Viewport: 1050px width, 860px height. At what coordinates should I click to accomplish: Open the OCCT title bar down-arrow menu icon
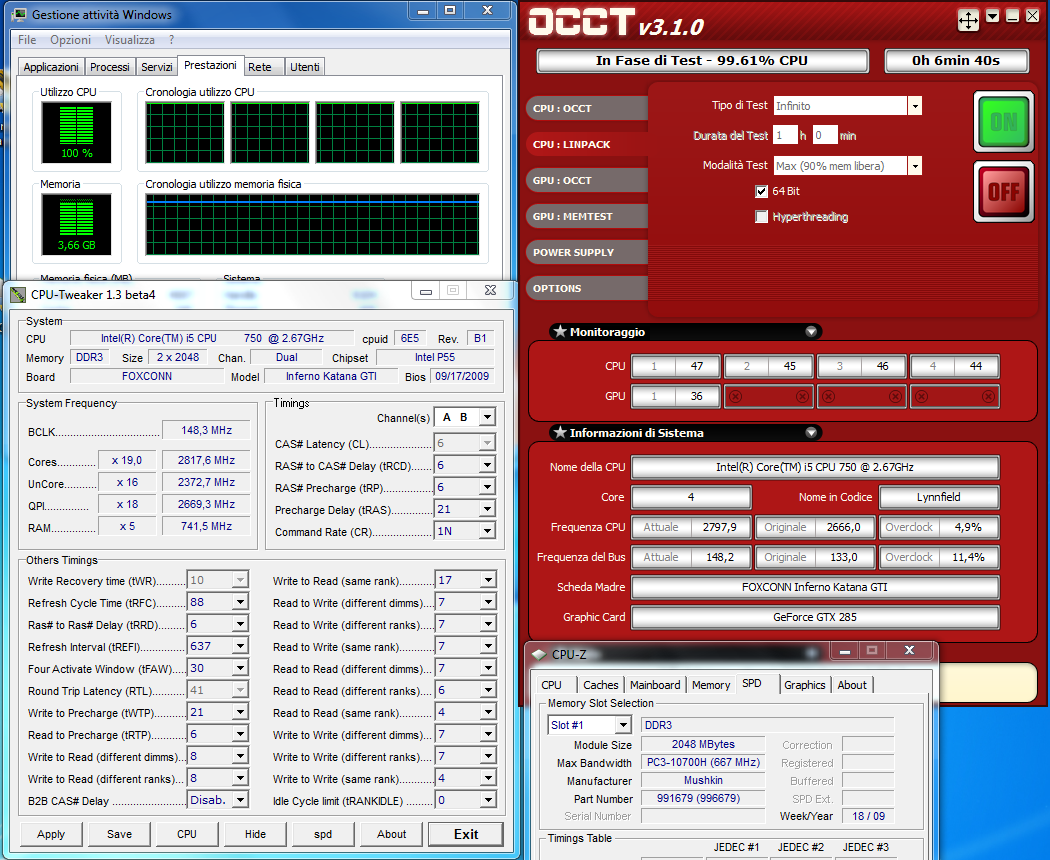[x=993, y=16]
